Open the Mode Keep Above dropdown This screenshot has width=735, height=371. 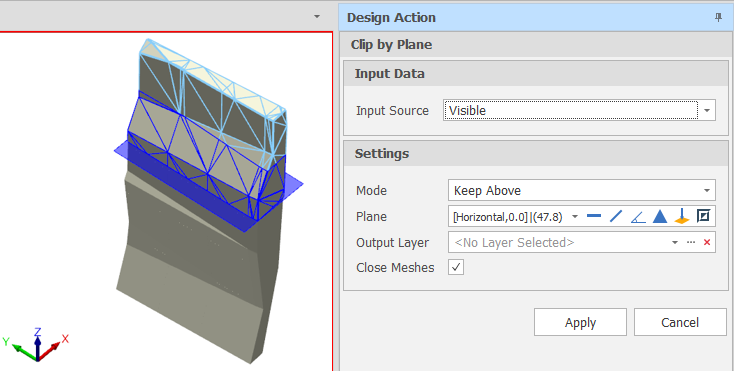click(x=582, y=190)
